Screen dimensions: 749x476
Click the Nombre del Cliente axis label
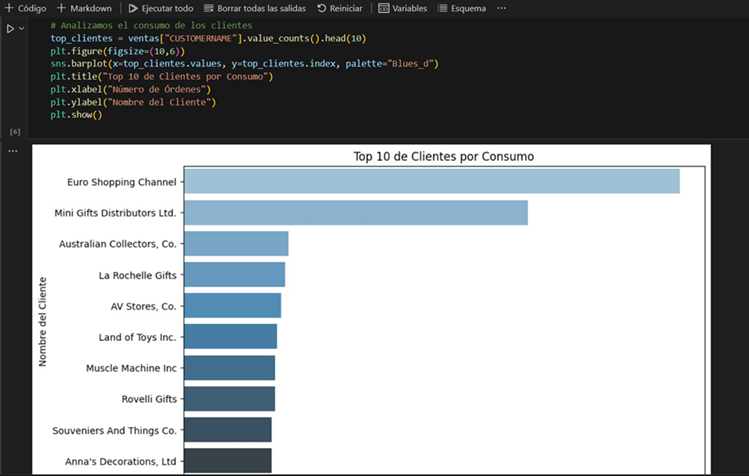pos(43,322)
